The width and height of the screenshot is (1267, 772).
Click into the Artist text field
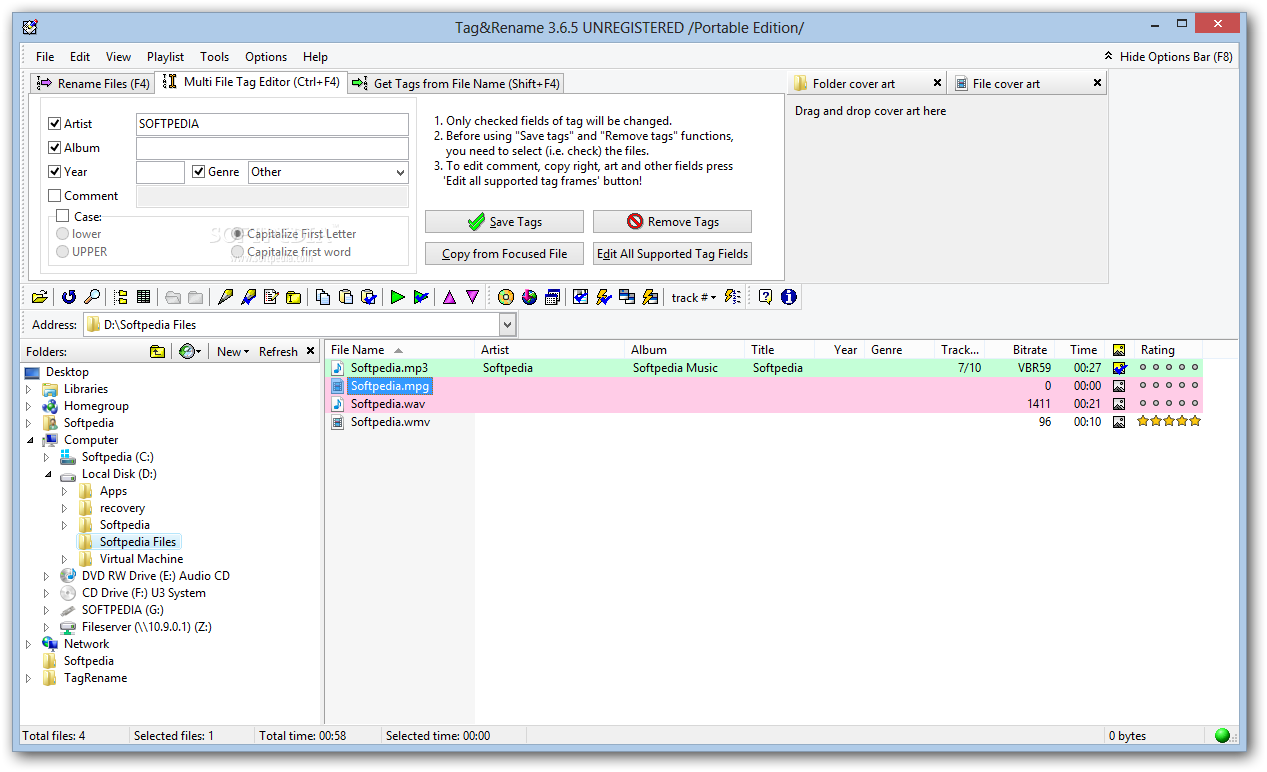[x=272, y=124]
